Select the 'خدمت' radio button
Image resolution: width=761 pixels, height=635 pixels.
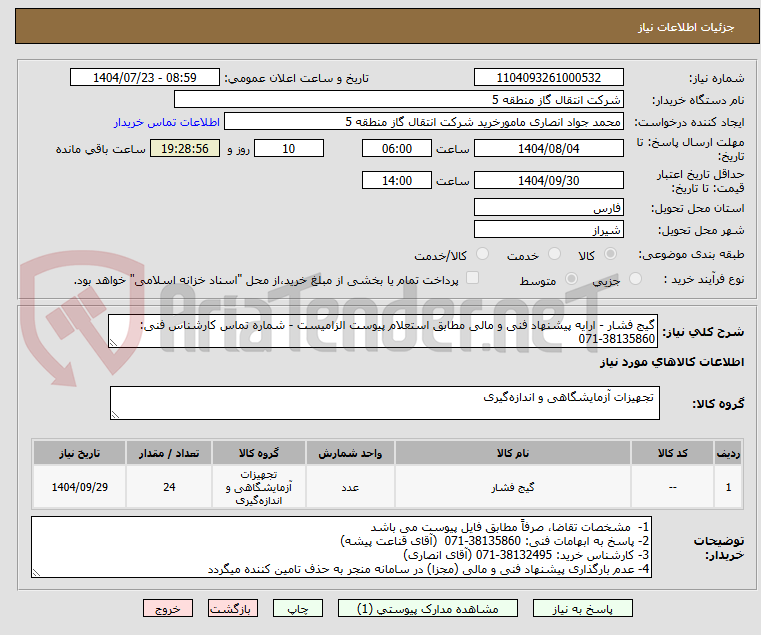click(554, 254)
